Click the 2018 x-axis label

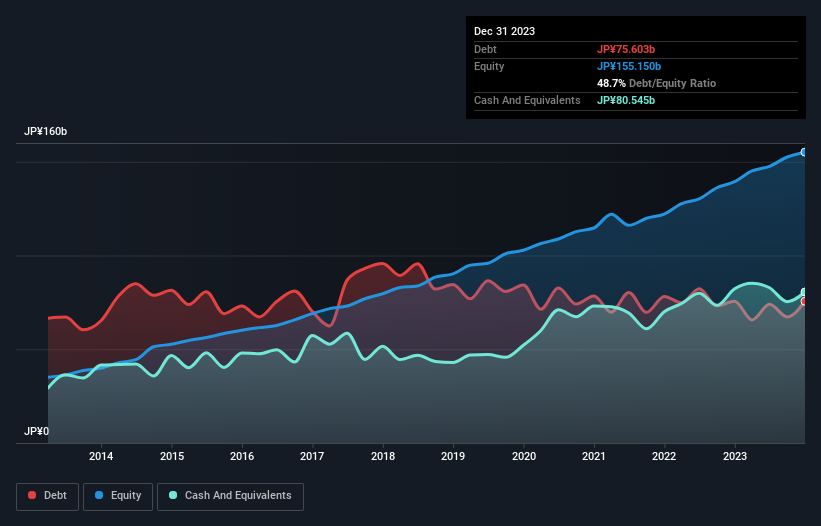(x=383, y=456)
